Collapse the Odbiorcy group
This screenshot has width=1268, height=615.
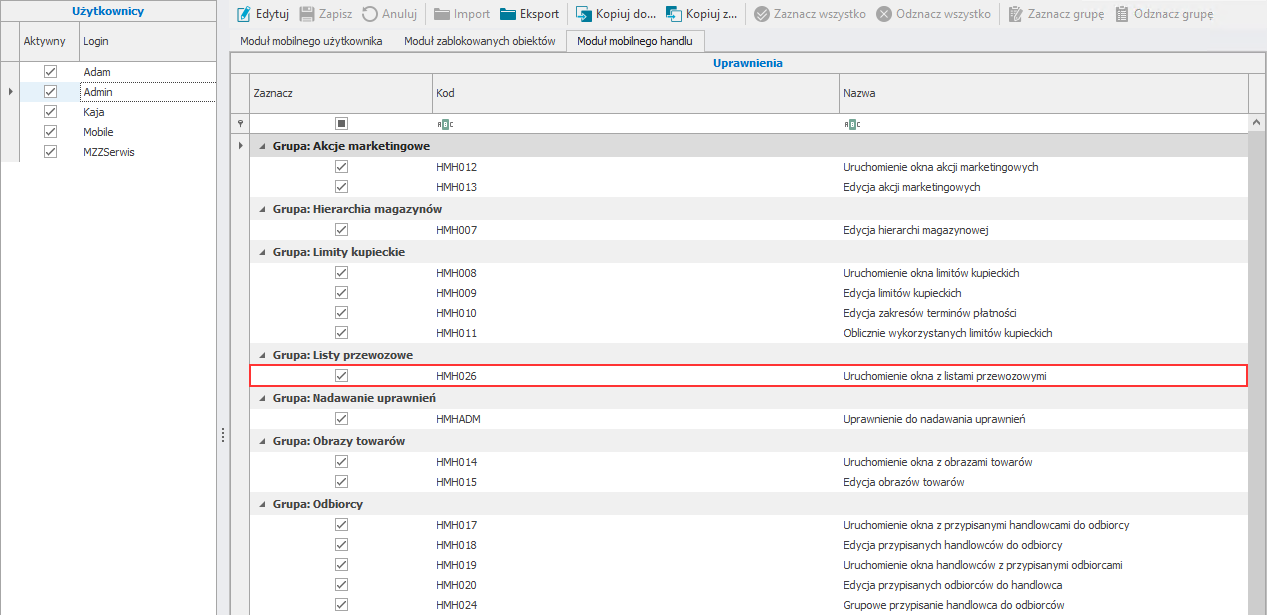coord(262,505)
